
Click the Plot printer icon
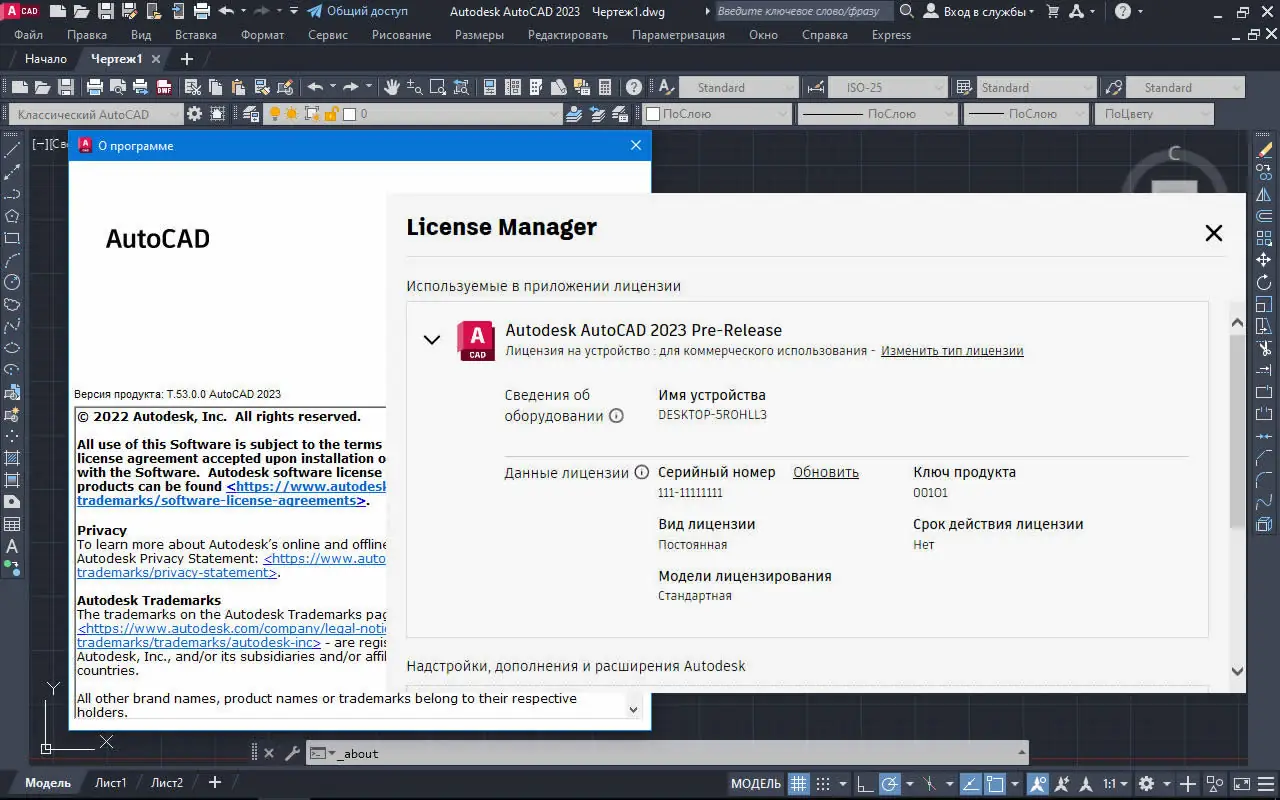(x=98, y=87)
